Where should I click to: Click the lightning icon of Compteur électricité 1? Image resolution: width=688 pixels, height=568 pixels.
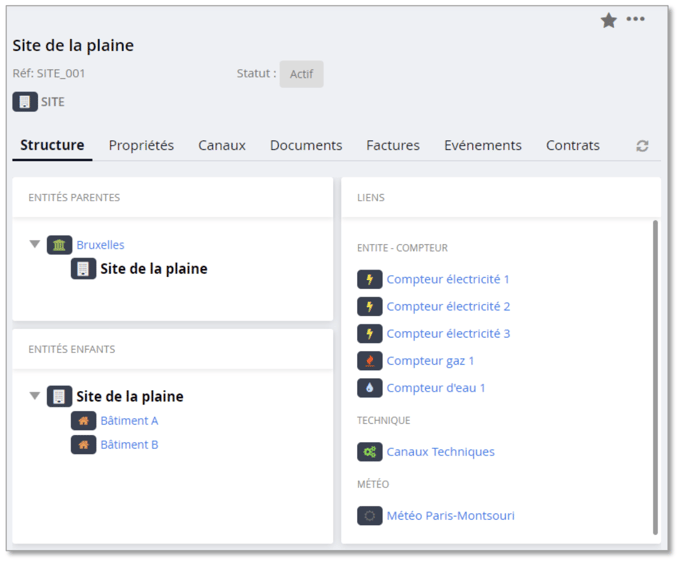(370, 280)
